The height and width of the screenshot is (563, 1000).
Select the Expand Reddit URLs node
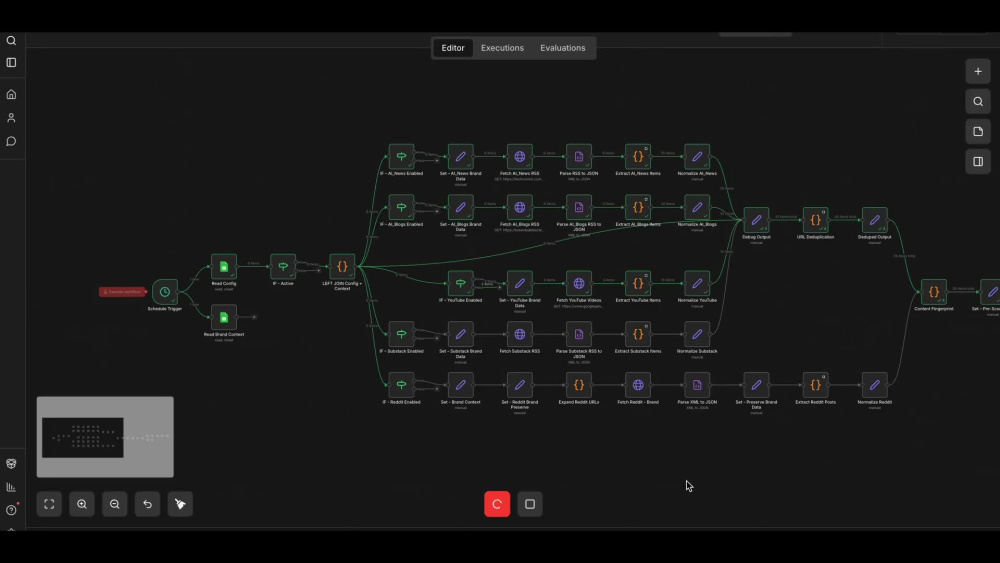pos(578,385)
